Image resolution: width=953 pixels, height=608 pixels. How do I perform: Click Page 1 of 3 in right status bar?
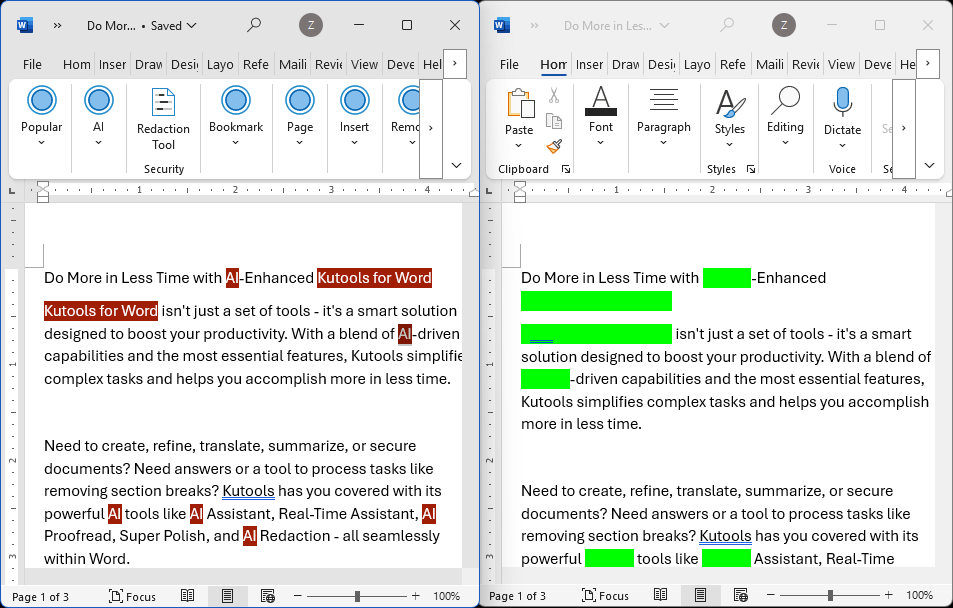(518, 596)
